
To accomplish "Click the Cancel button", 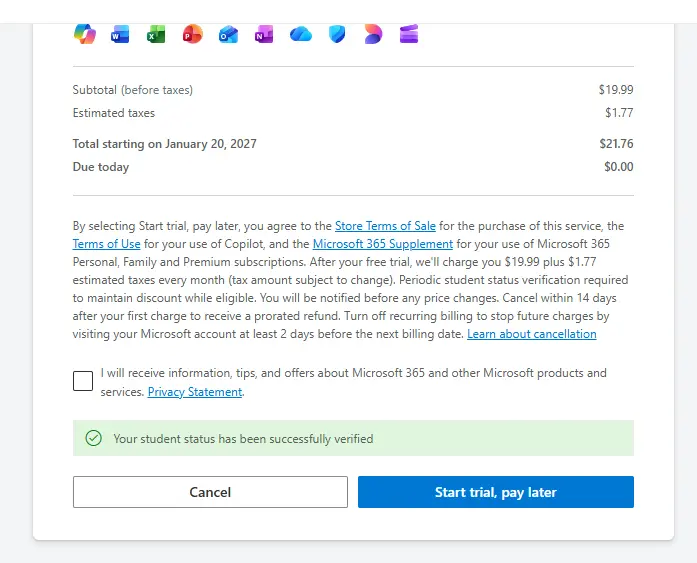I will tap(210, 492).
